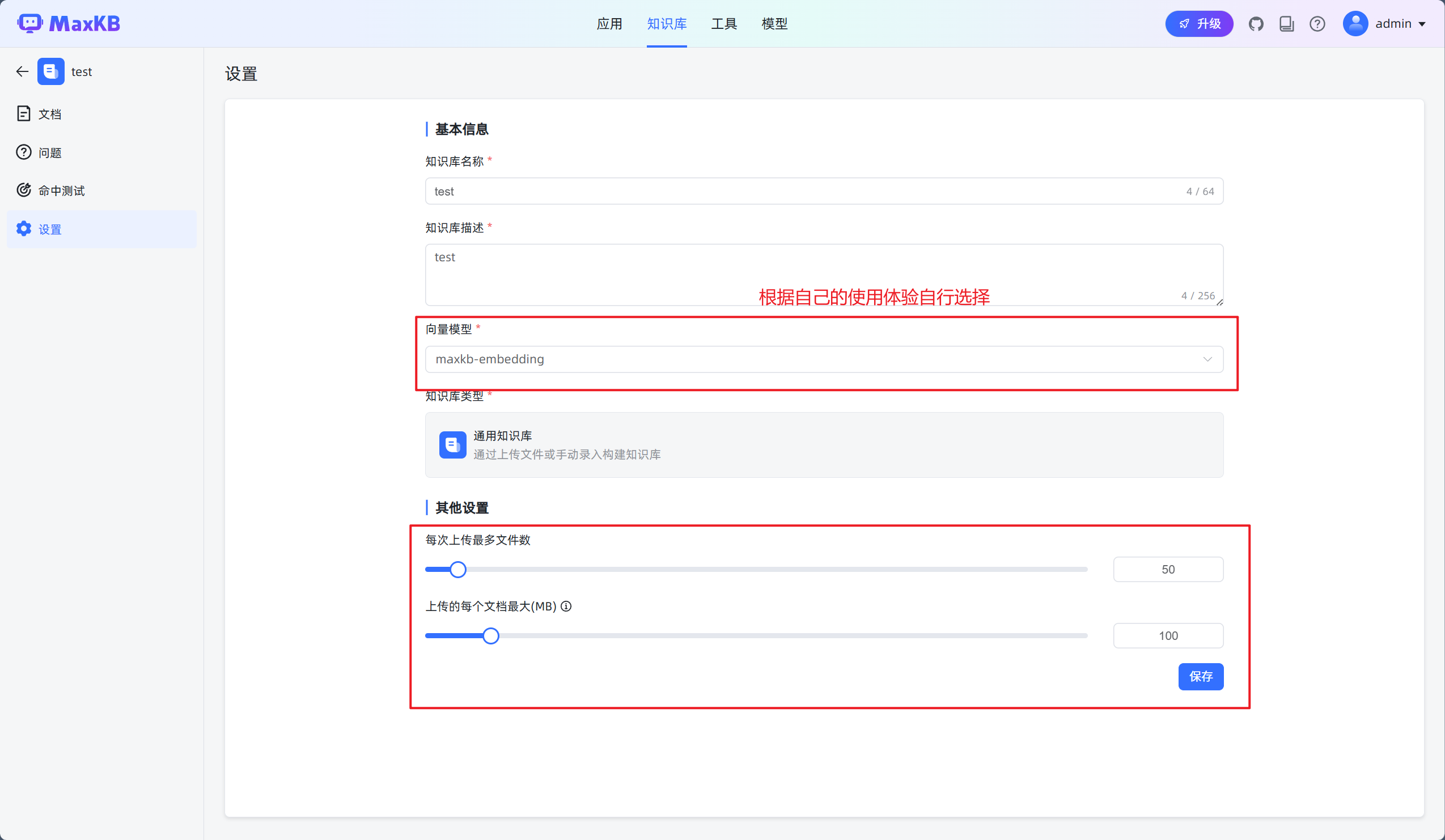
Task: Go to 命中测试 in sidebar
Action: 61,191
